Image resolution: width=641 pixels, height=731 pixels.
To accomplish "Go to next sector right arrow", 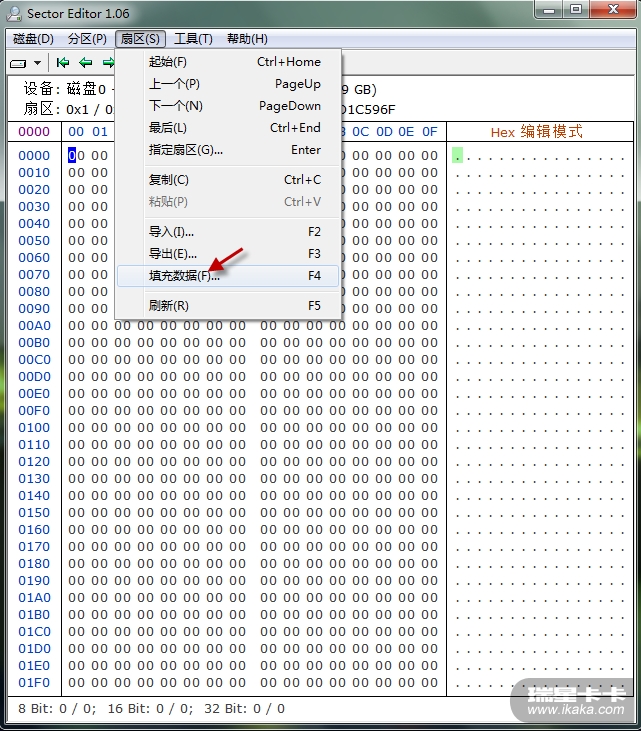I will click(108, 62).
